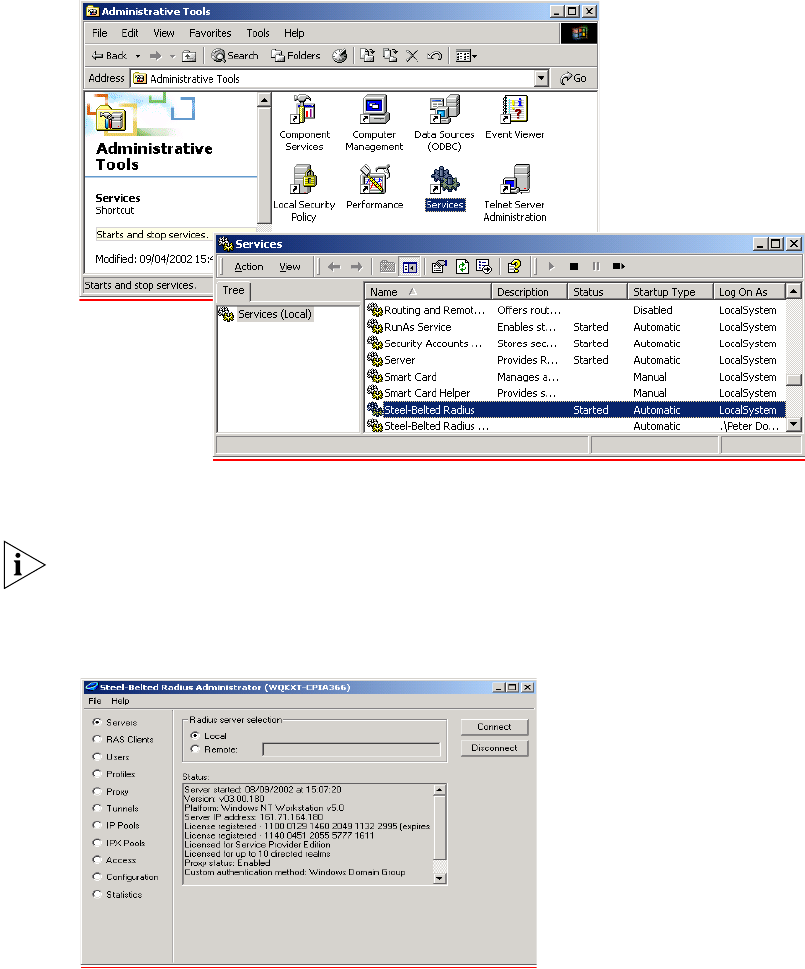Select the Local radius server option
Screen dimensions: 805x969
[195, 735]
